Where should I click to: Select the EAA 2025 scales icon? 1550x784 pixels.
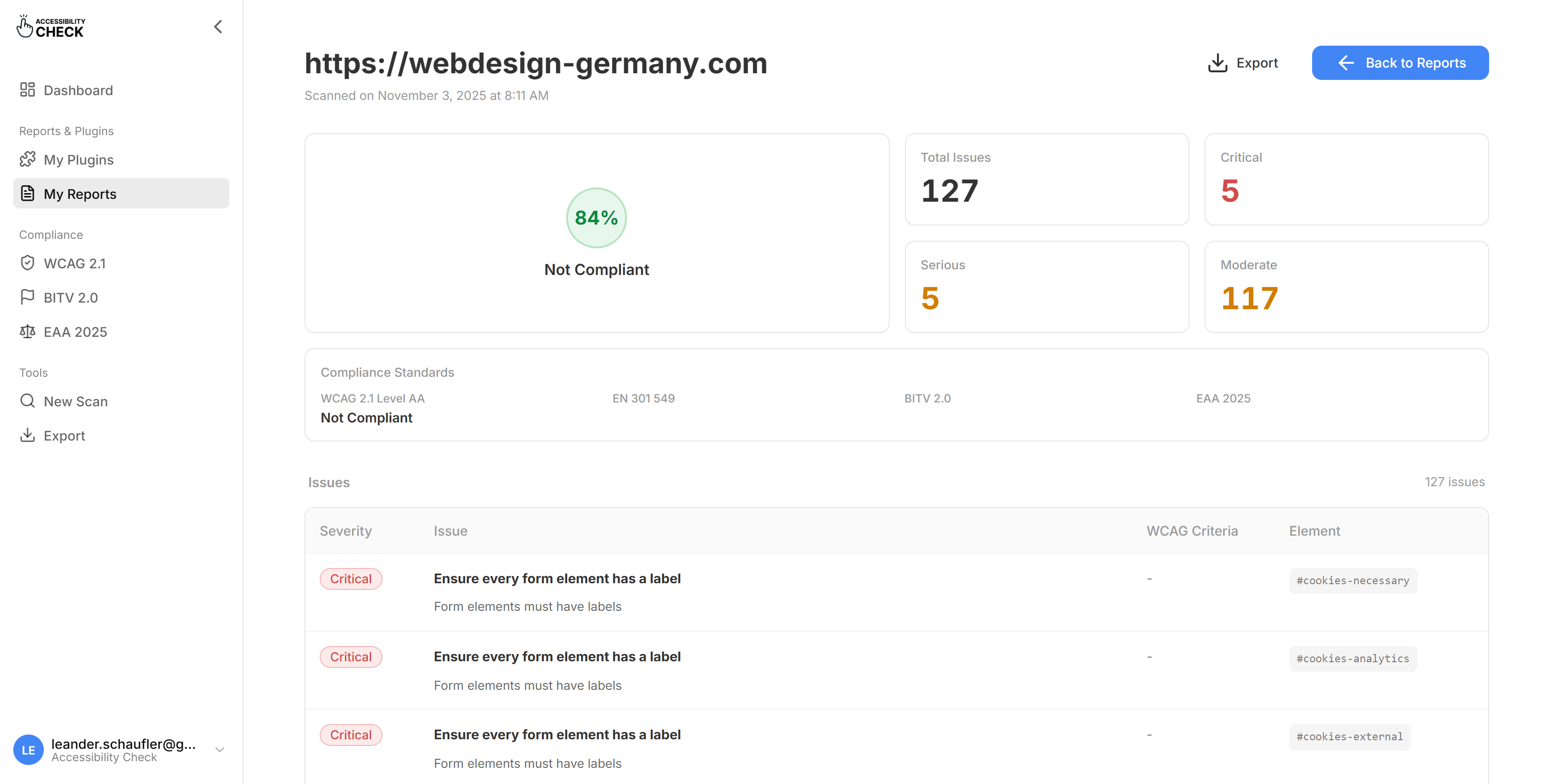click(28, 331)
